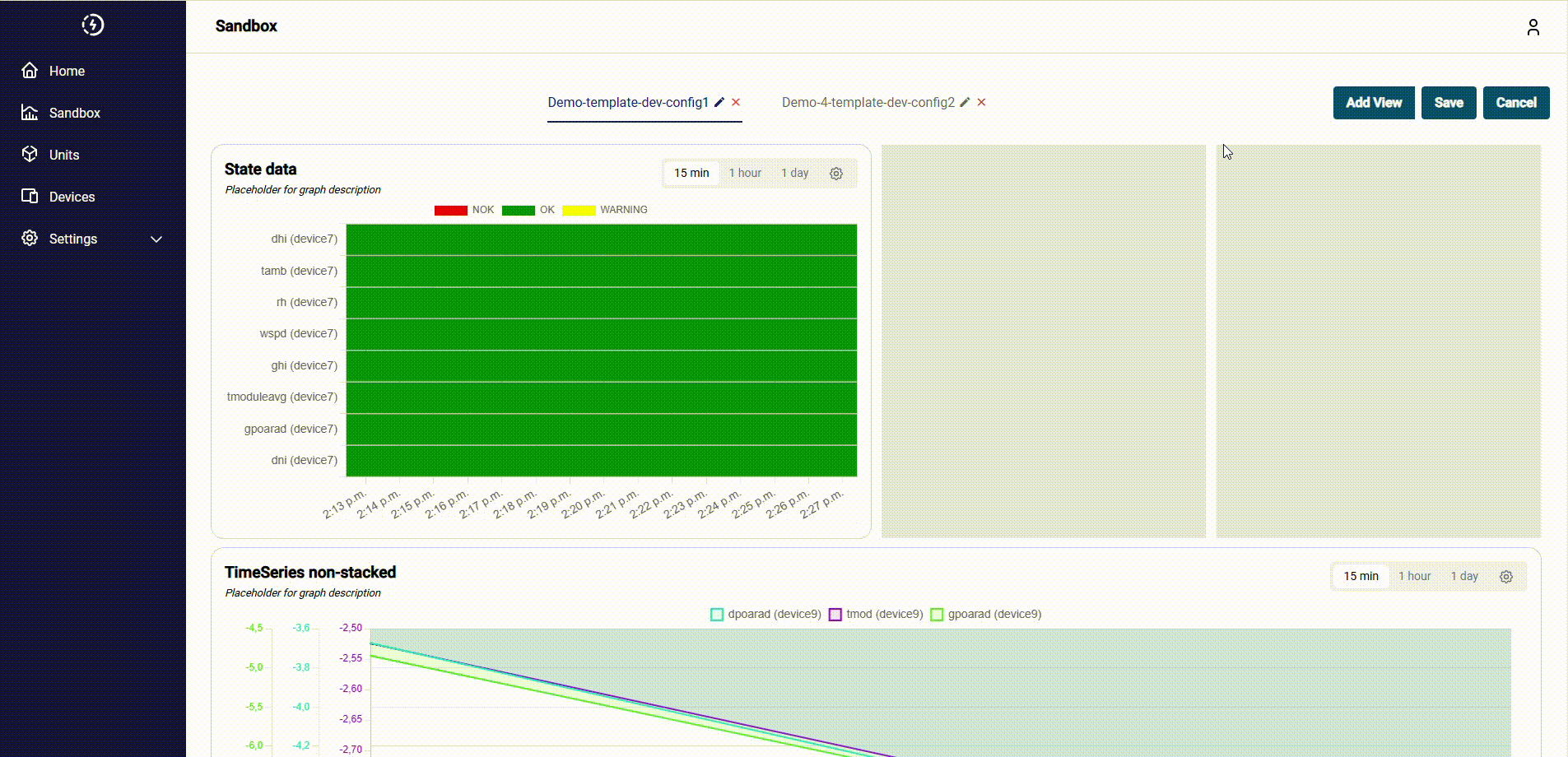Rename Demo-4-template-dev-config2 with pencil icon
The image size is (1568, 757).
[x=965, y=102]
